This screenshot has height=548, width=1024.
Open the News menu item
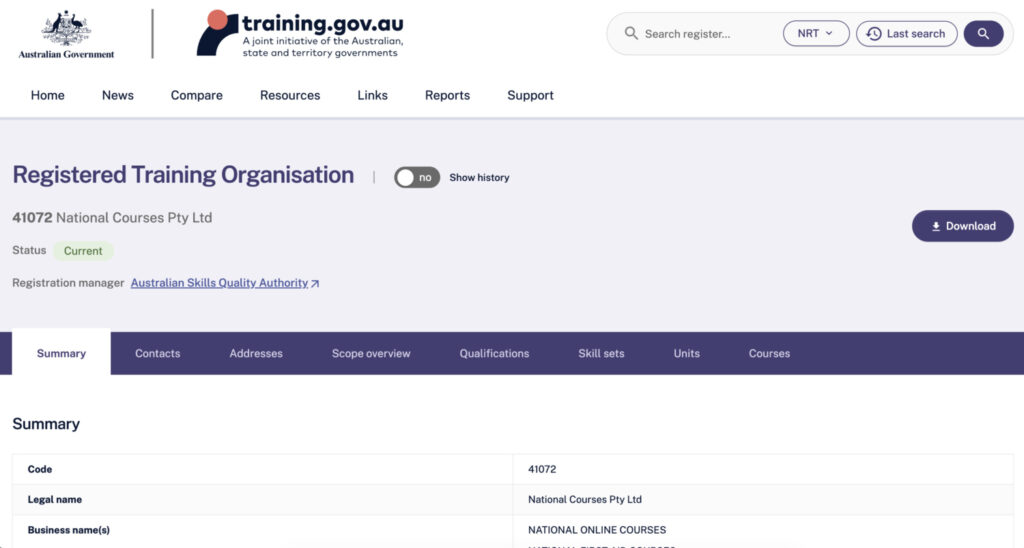118,95
